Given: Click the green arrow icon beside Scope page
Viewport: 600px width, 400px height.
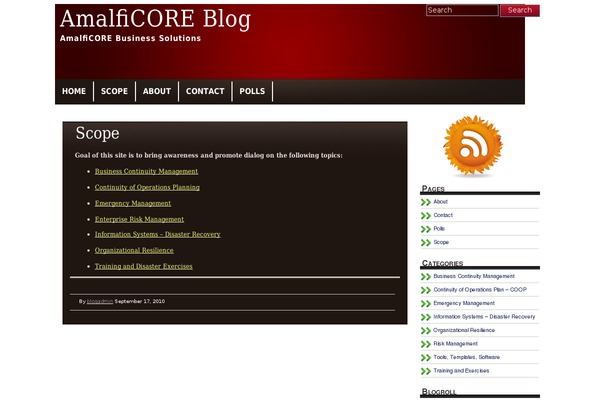Looking at the screenshot, I should pyautogui.click(x=426, y=243).
